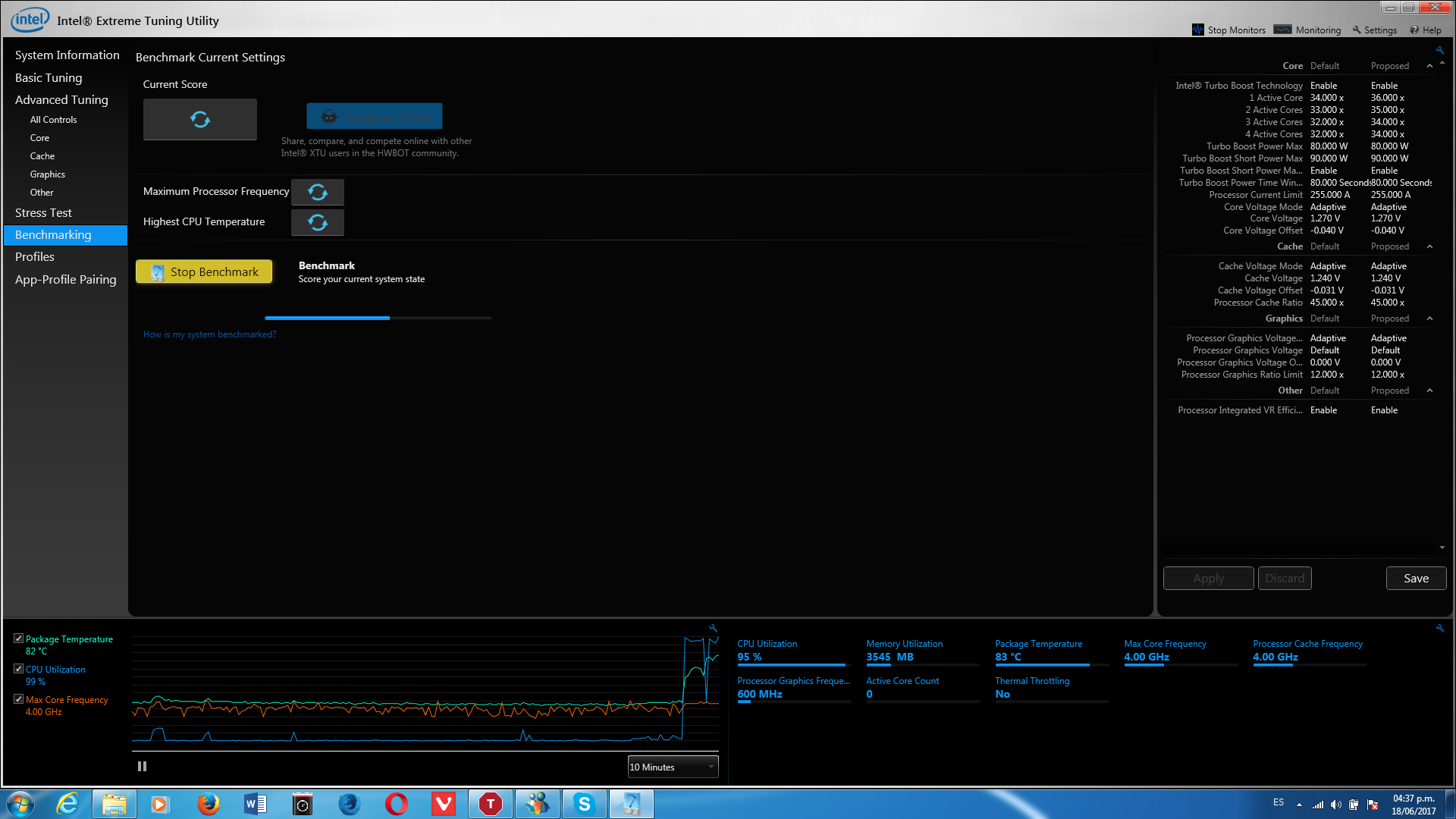The image size is (1456, 819).
Task: Open the red stop-sign T app in taskbar
Action: [x=491, y=804]
